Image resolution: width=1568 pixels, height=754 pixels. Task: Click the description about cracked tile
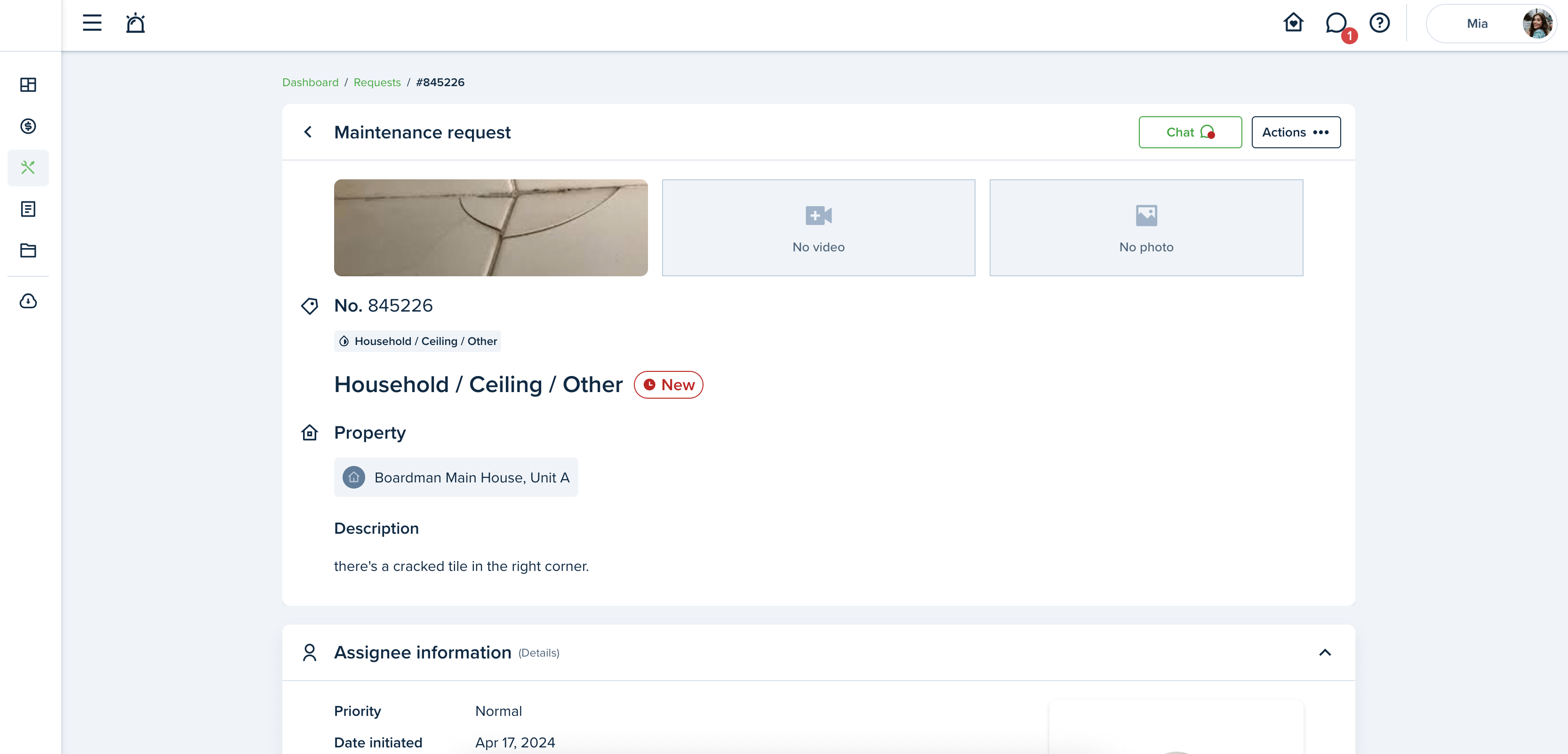(461, 566)
